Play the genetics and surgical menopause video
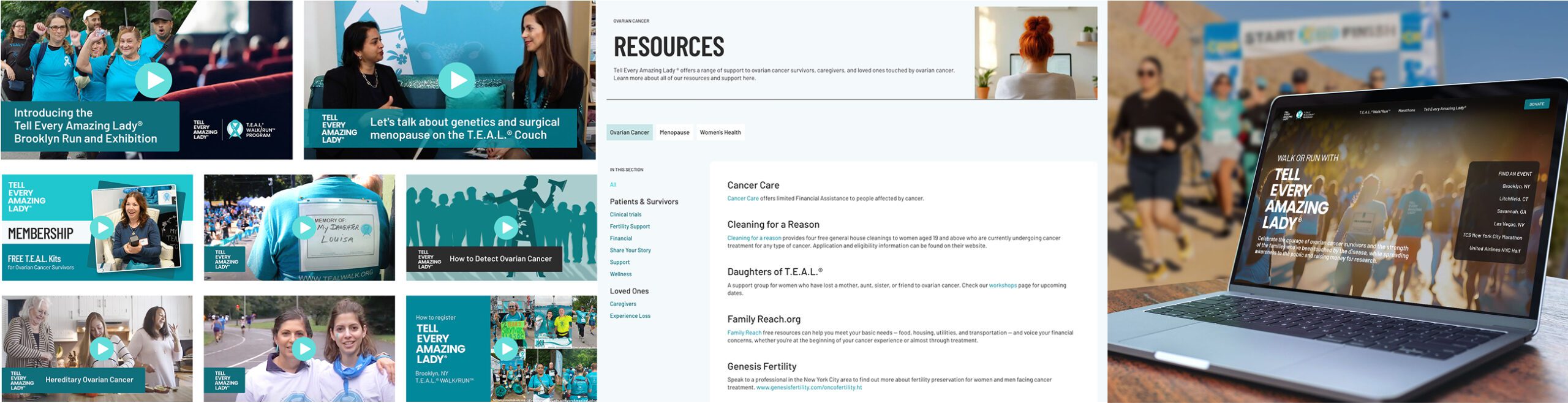 [458, 80]
